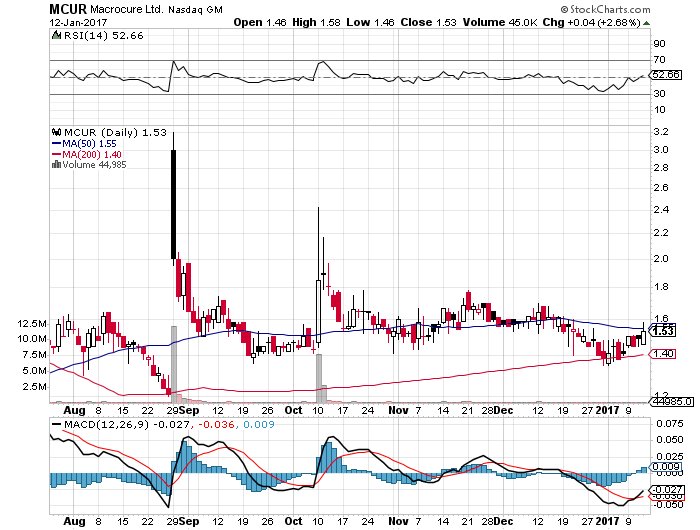Click the MACD histogram value 0.009 in legend
This screenshot has height=530, width=700.
point(259,424)
